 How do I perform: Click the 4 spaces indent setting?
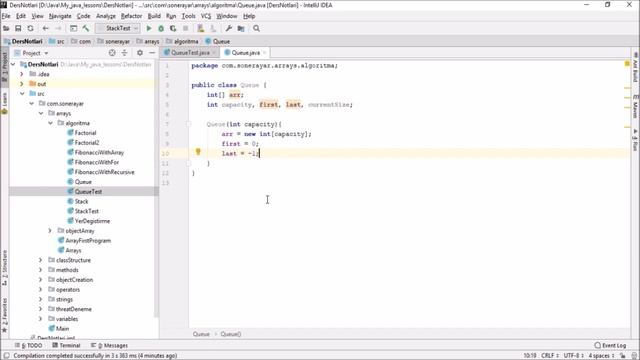click(x=601, y=356)
